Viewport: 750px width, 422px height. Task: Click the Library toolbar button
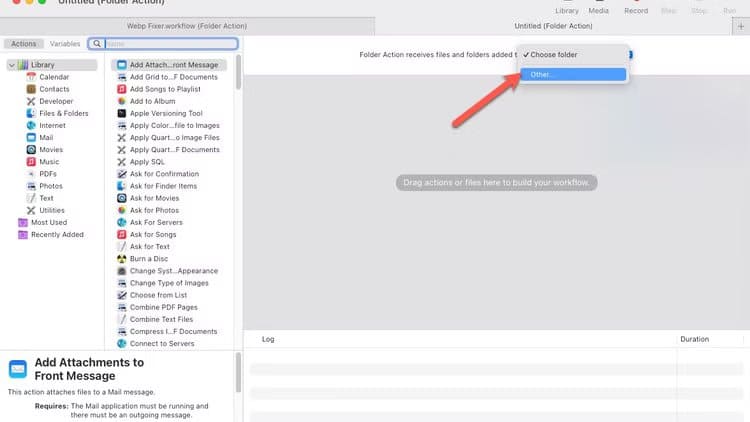[567, 8]
